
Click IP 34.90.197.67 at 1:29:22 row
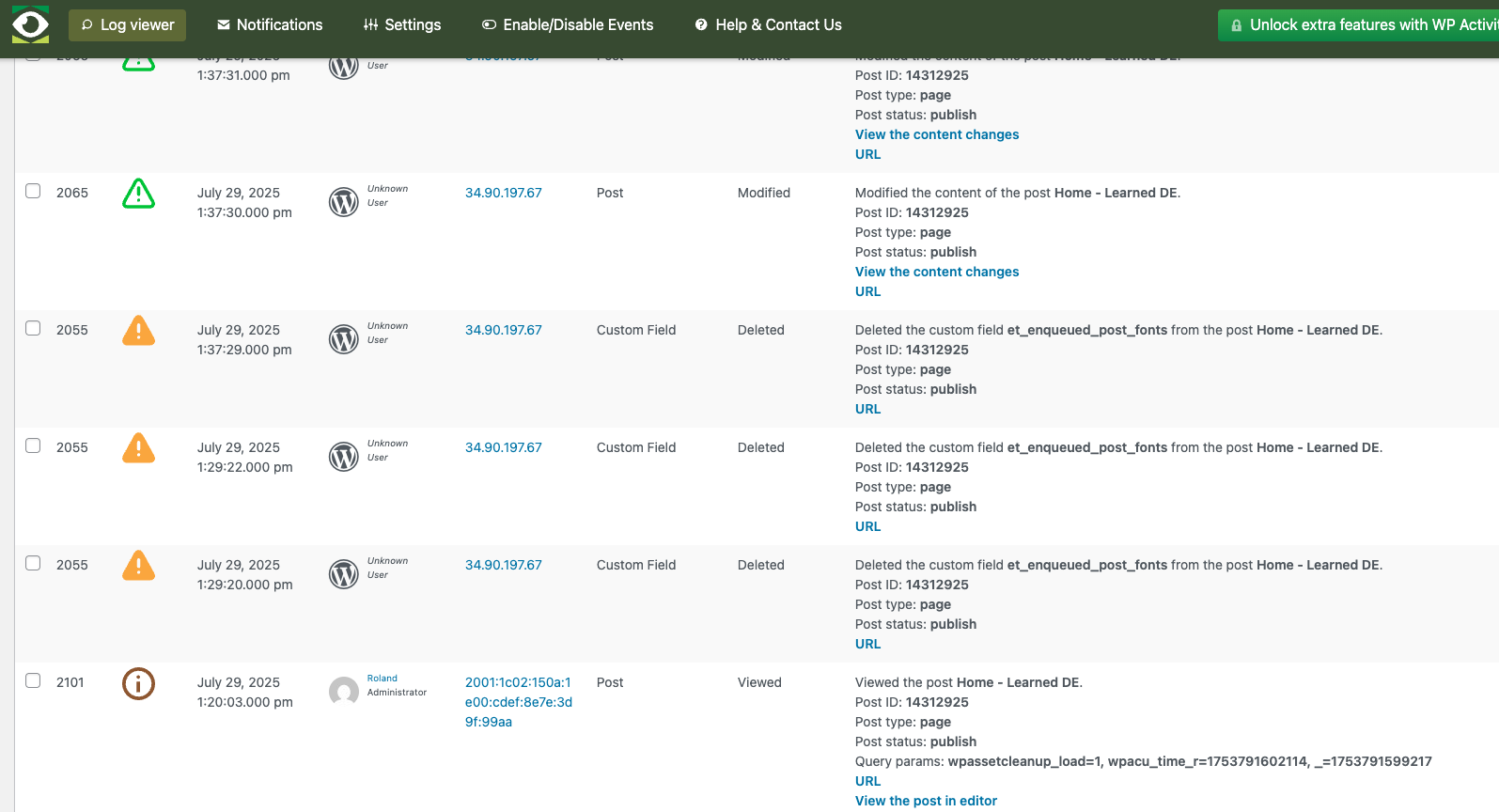coord(504,447)
